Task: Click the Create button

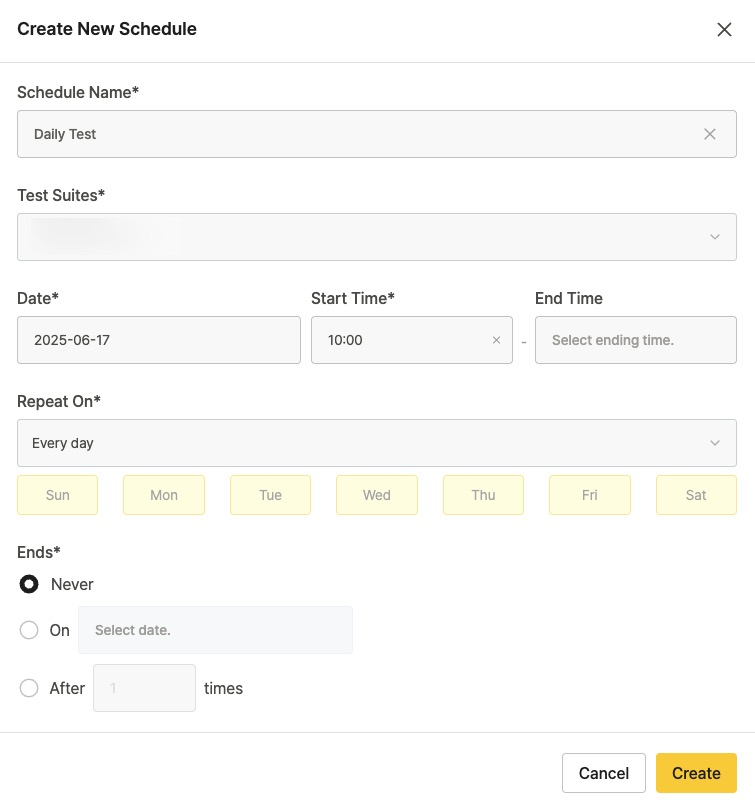Action: (x=696, y=773)
